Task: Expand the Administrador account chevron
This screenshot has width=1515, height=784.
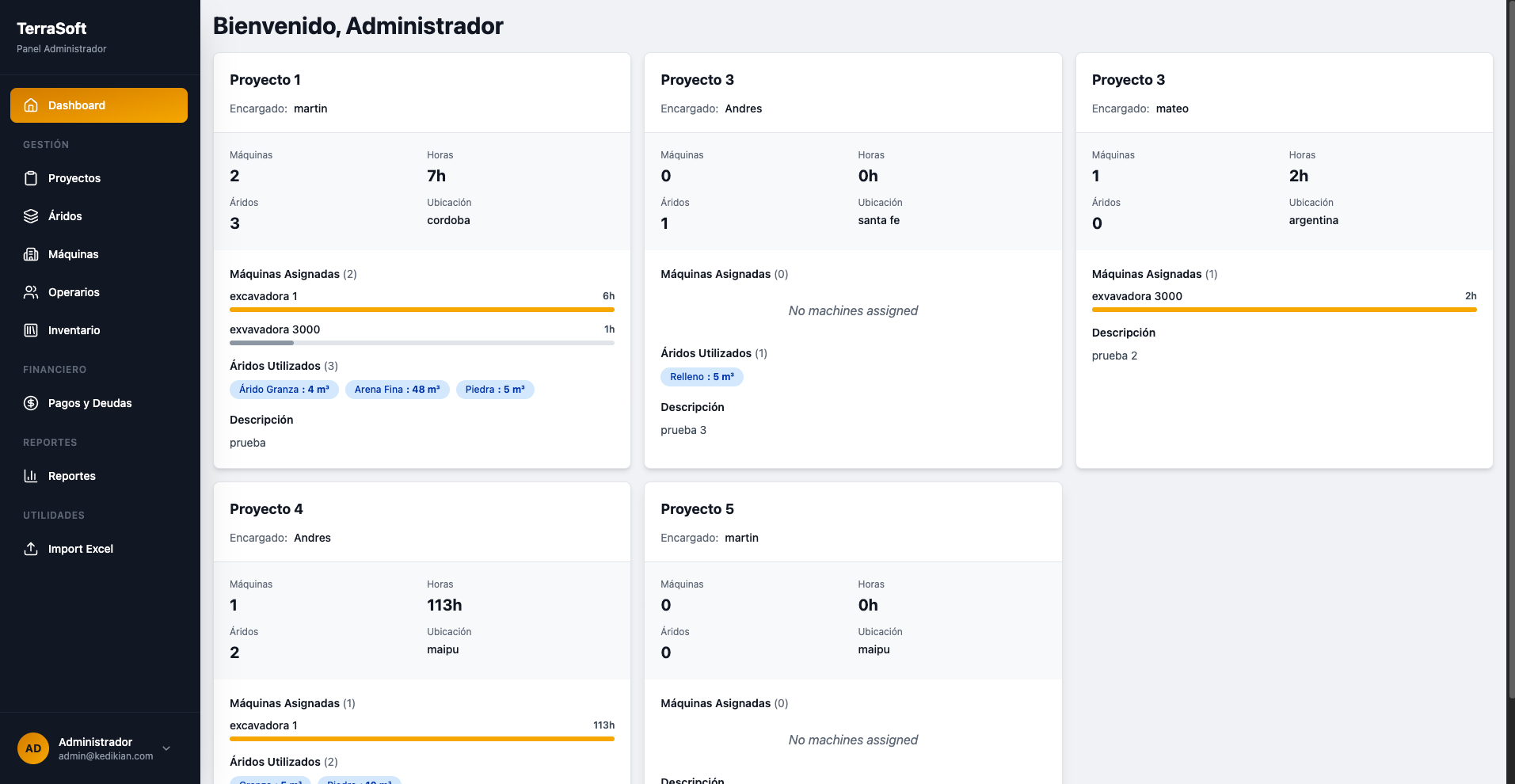Action: pyautogui.click(x=166, y=748)
